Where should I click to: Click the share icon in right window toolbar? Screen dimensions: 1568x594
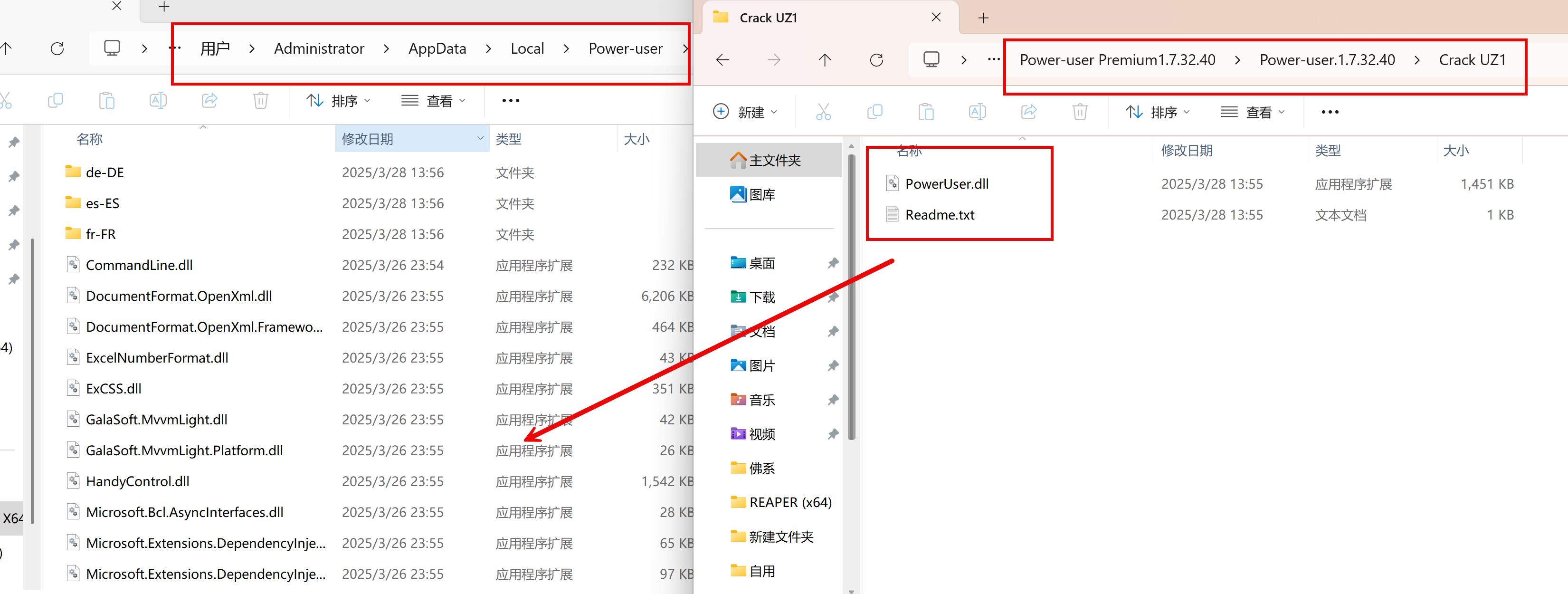tap(1028, 112)
